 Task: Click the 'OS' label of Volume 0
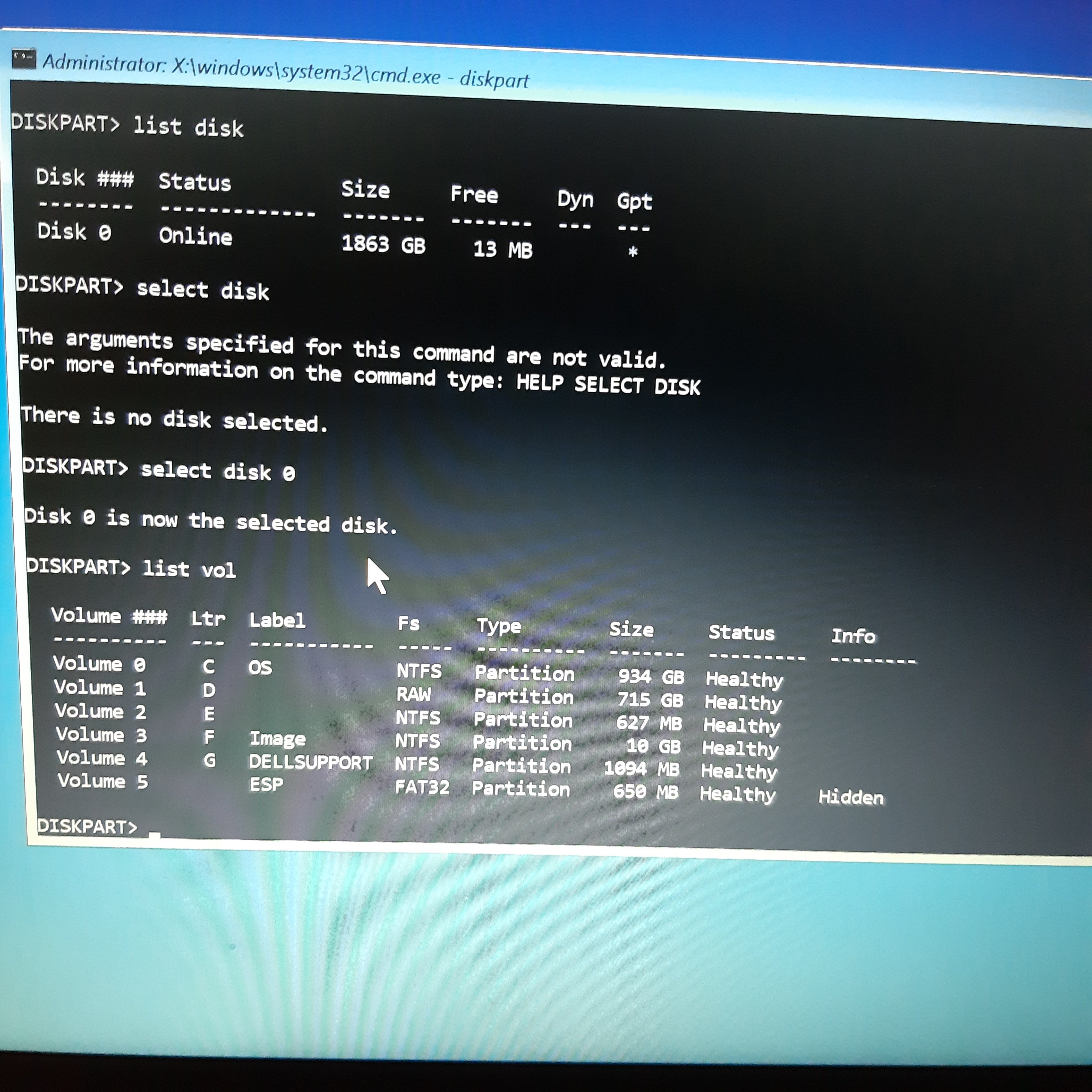pyautogui.click(x=260, y=668)
